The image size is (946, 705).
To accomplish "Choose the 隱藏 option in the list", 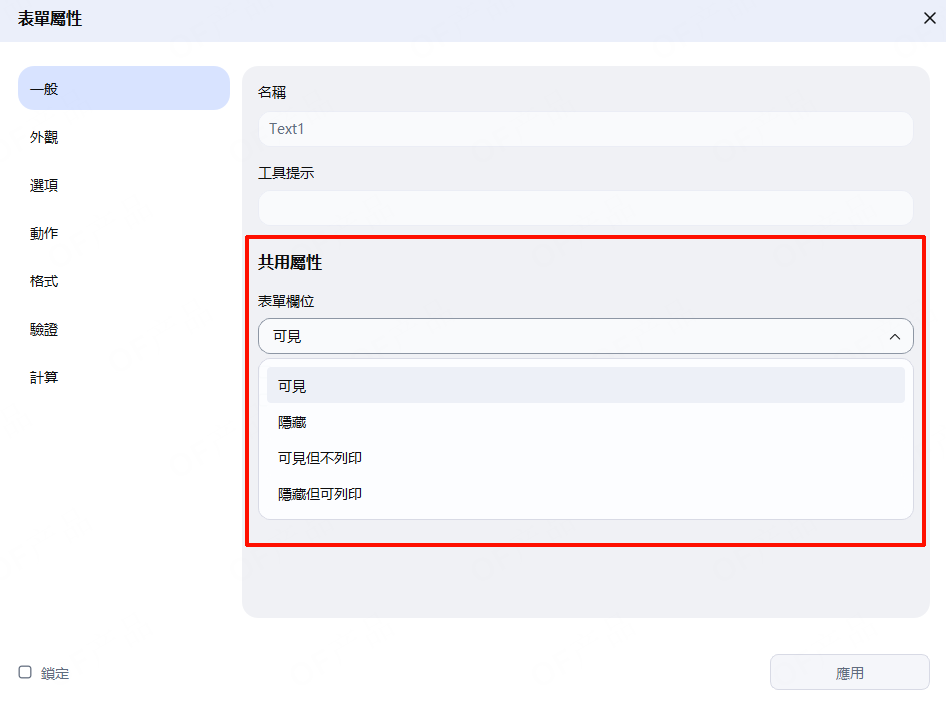I will 585,423.
